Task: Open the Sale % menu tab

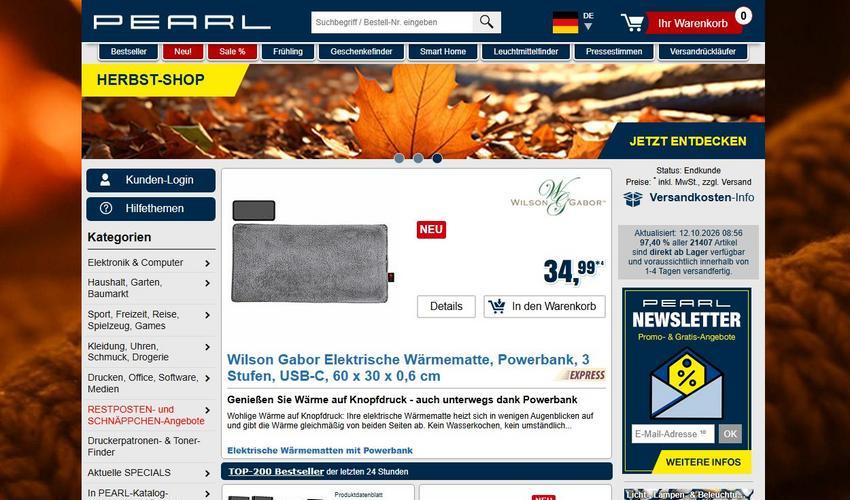Action: pyautogui.click(x=232, y=52)
